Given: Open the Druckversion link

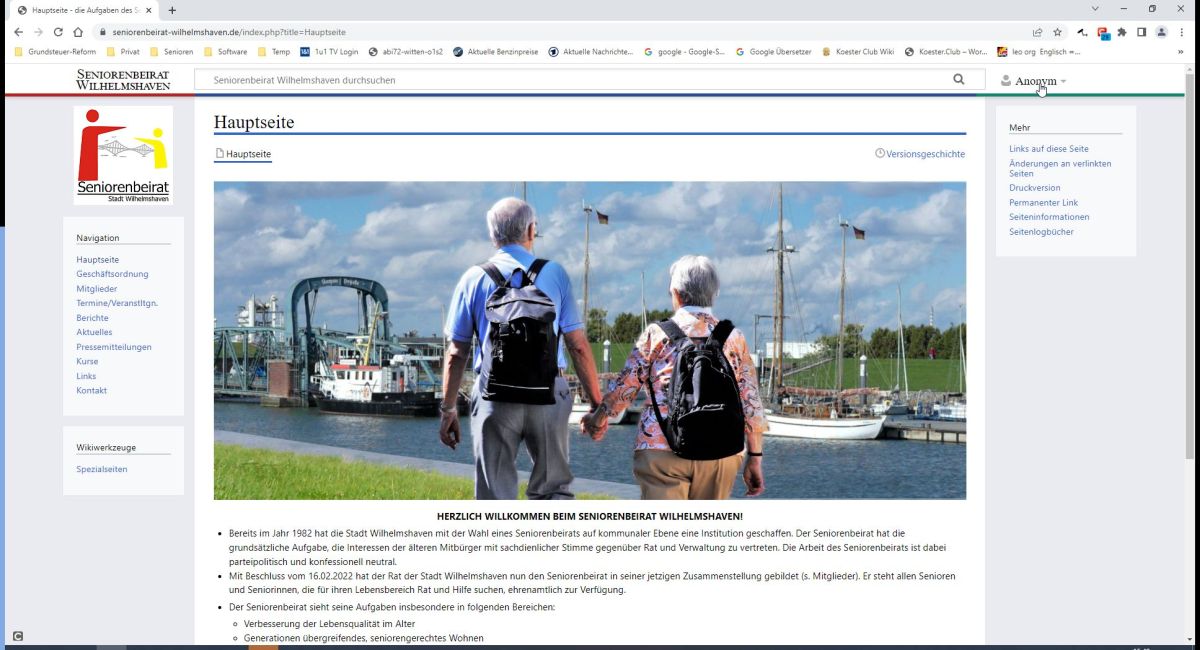Looking at the screenshot, I should click(x=1035, y=188).
